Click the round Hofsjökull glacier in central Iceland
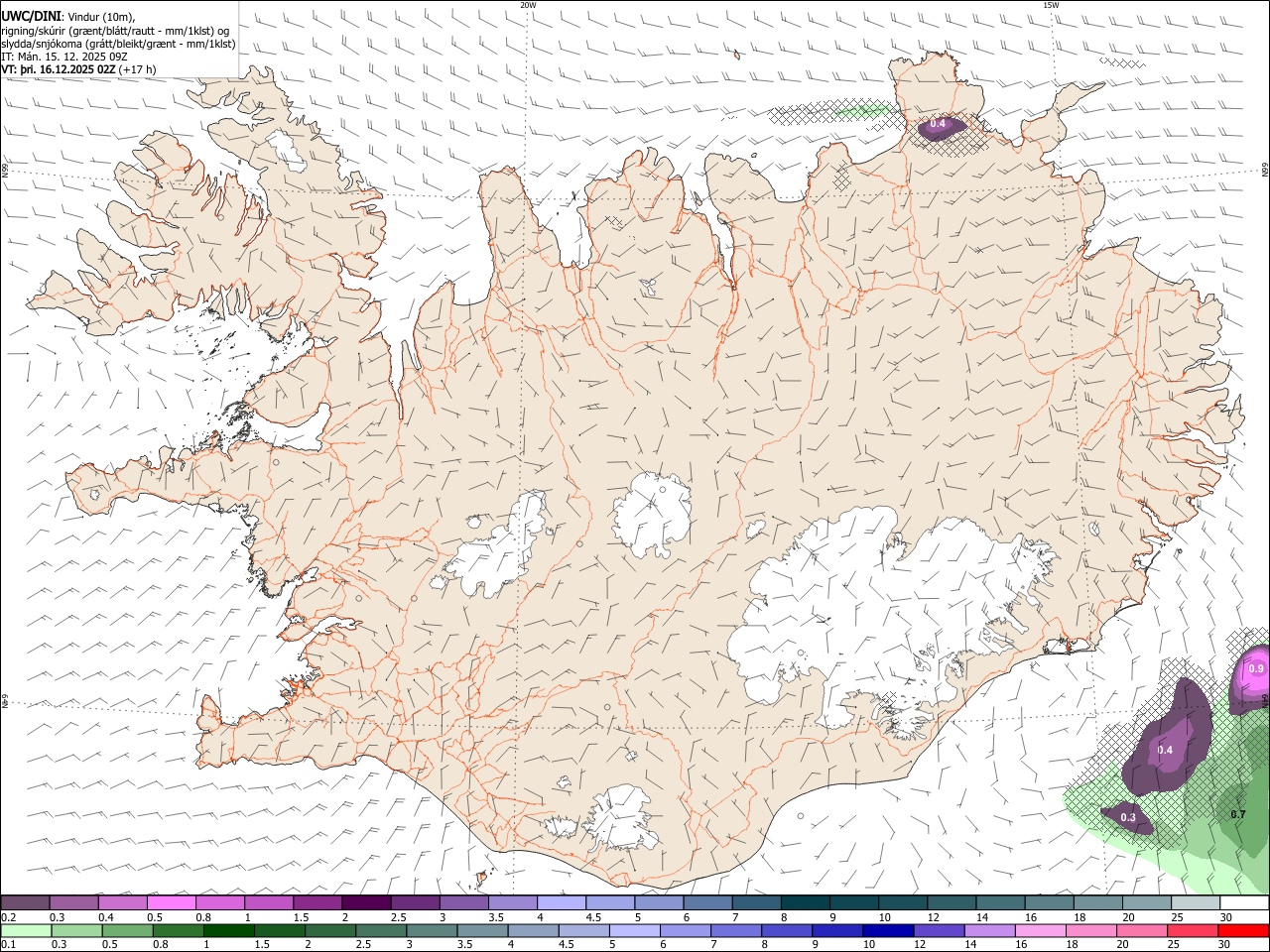The width and height of the screenshot is (1270, 952). (x=652, y=513)
